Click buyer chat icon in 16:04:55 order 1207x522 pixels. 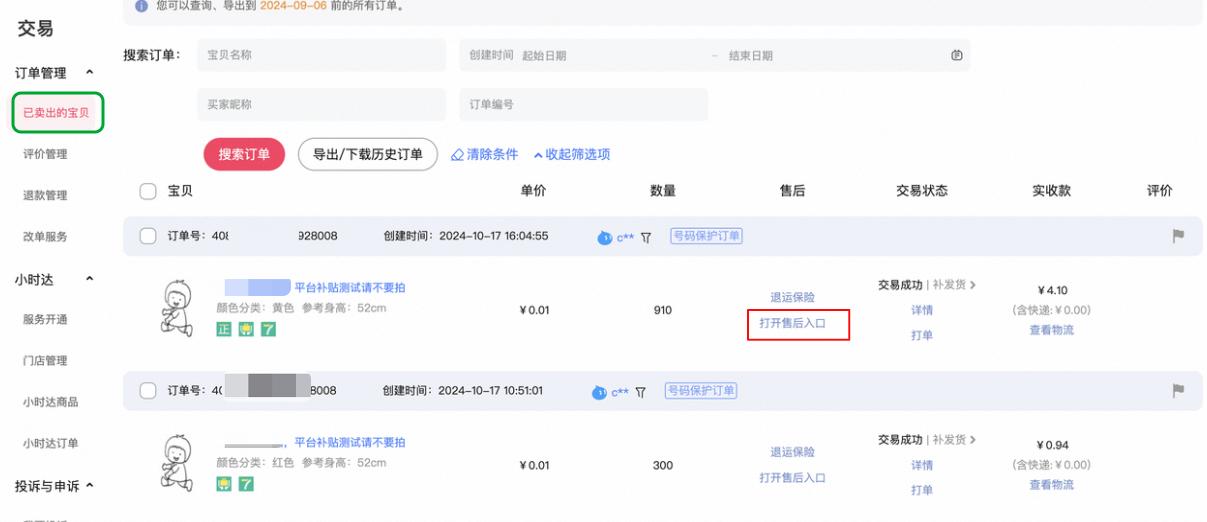(x=604, y=237)
